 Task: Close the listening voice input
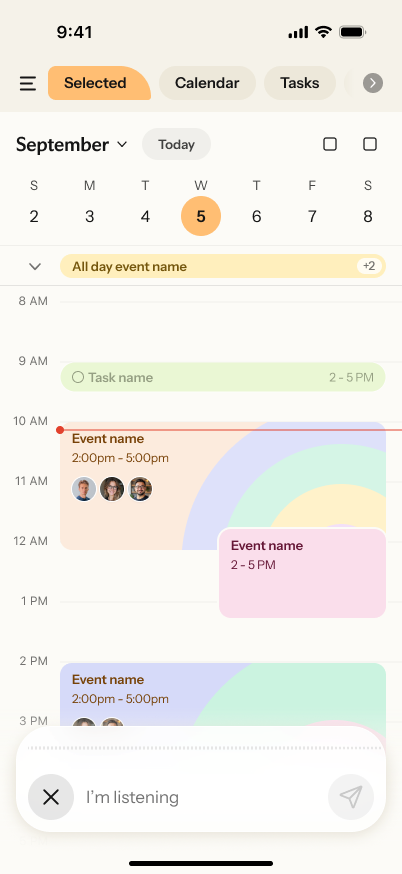[x=51, y=797]
